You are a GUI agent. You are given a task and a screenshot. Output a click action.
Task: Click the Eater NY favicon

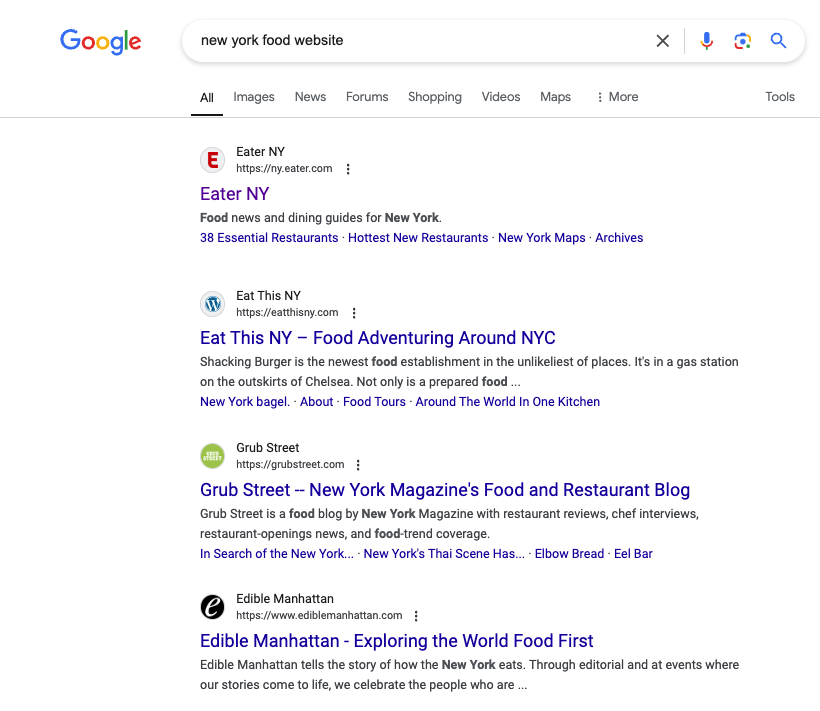[x=212, y=160]
